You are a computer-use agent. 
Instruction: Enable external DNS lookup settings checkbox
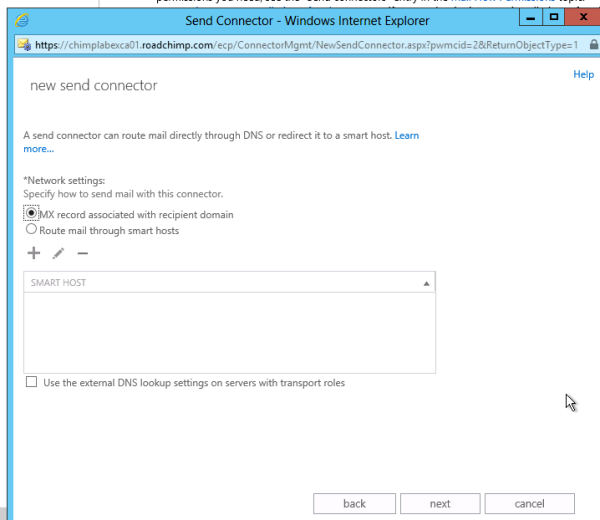(31, 382)
